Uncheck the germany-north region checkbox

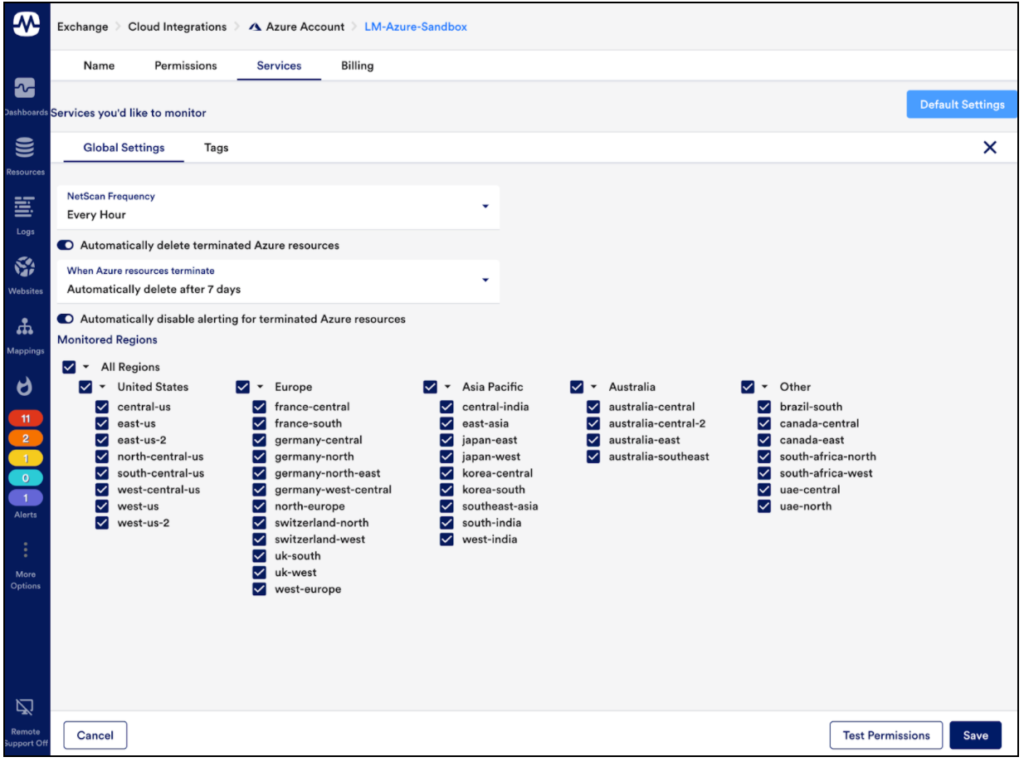click(x=259, y=456)
